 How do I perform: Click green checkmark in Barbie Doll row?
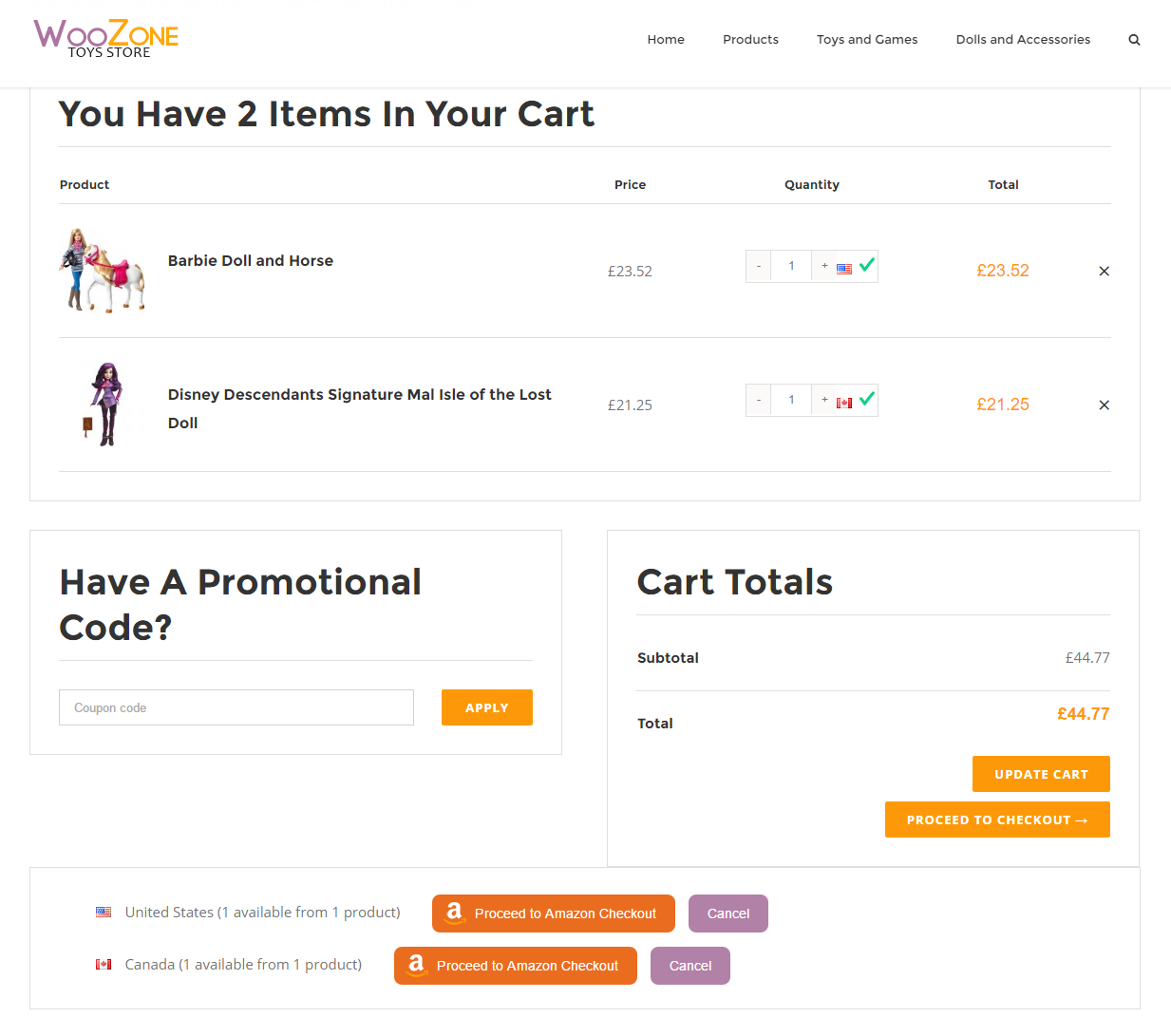pos(866,265)
